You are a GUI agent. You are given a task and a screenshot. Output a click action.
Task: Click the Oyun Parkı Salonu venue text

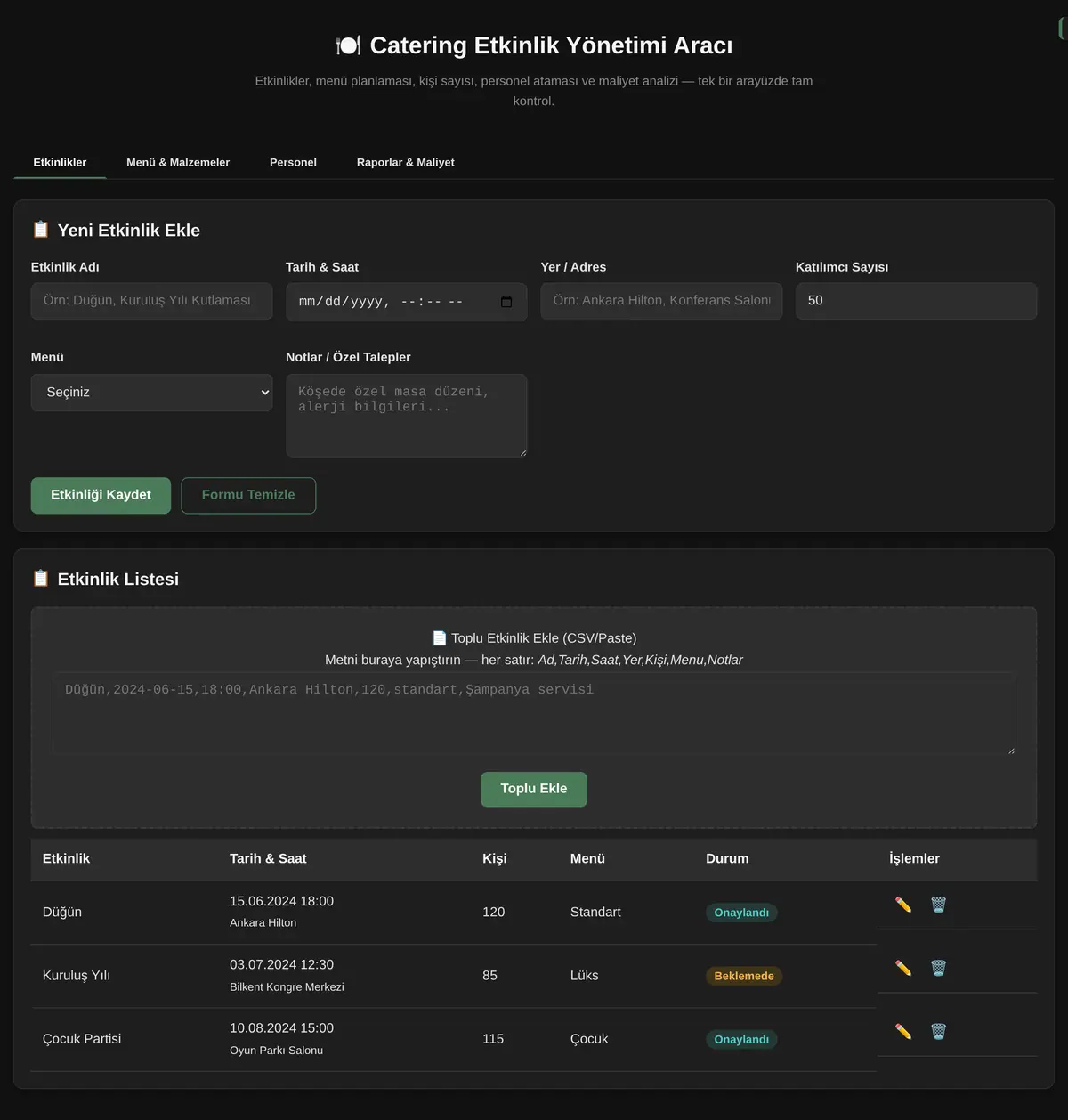pyautogui.click(x=276, y=1051)
